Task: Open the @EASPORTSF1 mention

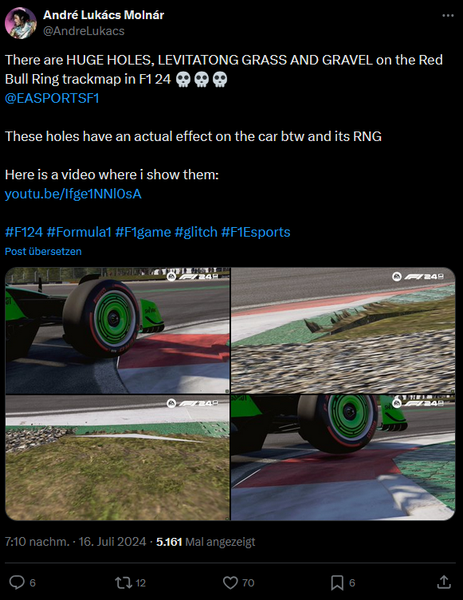Action: coord(52,98)
